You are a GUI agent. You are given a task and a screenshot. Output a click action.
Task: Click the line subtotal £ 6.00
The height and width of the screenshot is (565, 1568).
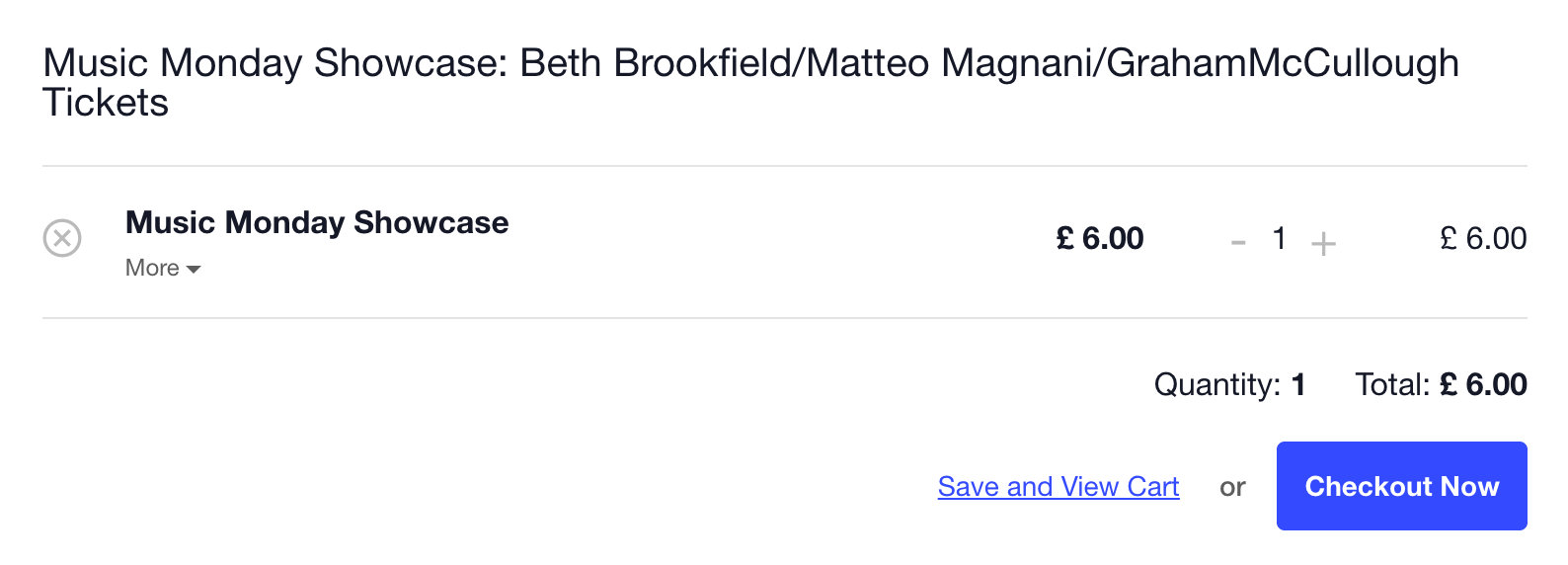(x=1483, y=238)
